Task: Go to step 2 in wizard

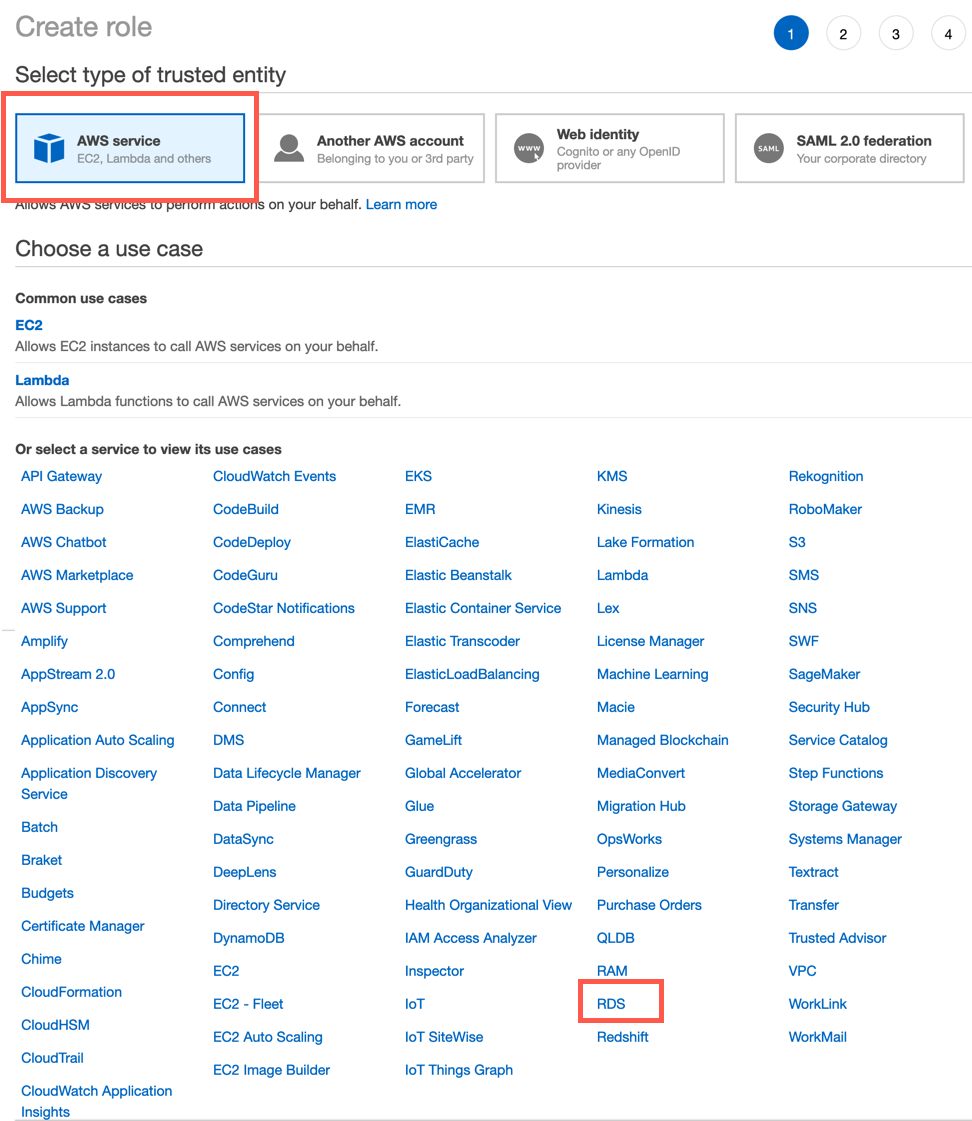Action: pyautogui.click(x=843, y=34)
